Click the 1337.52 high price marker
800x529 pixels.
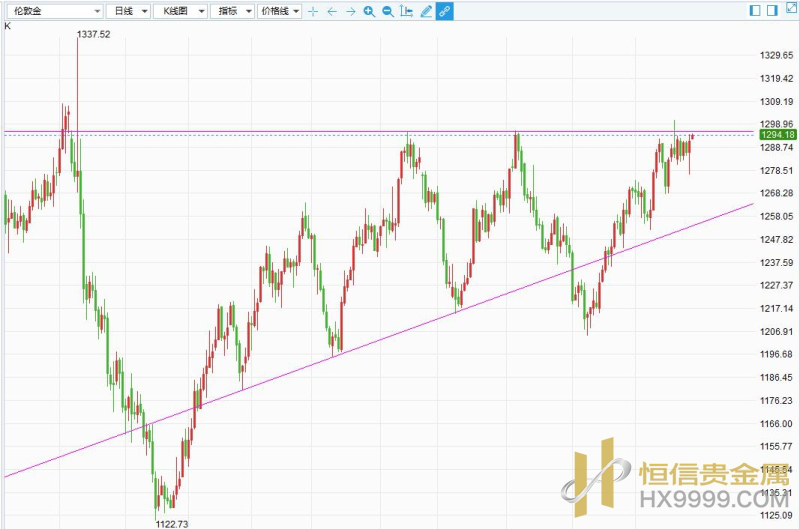click(x=93, y=34)
